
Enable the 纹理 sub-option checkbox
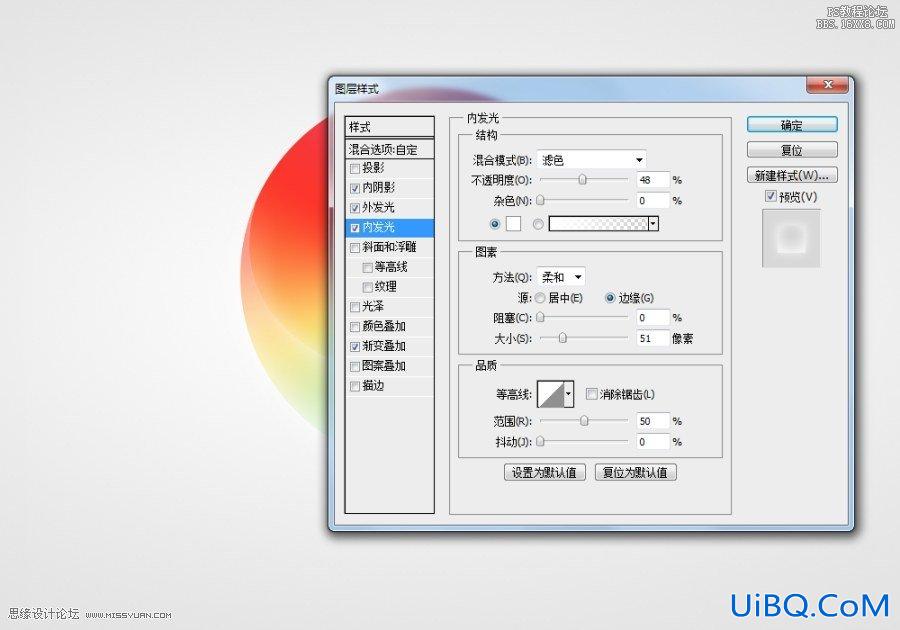(367, 287)
